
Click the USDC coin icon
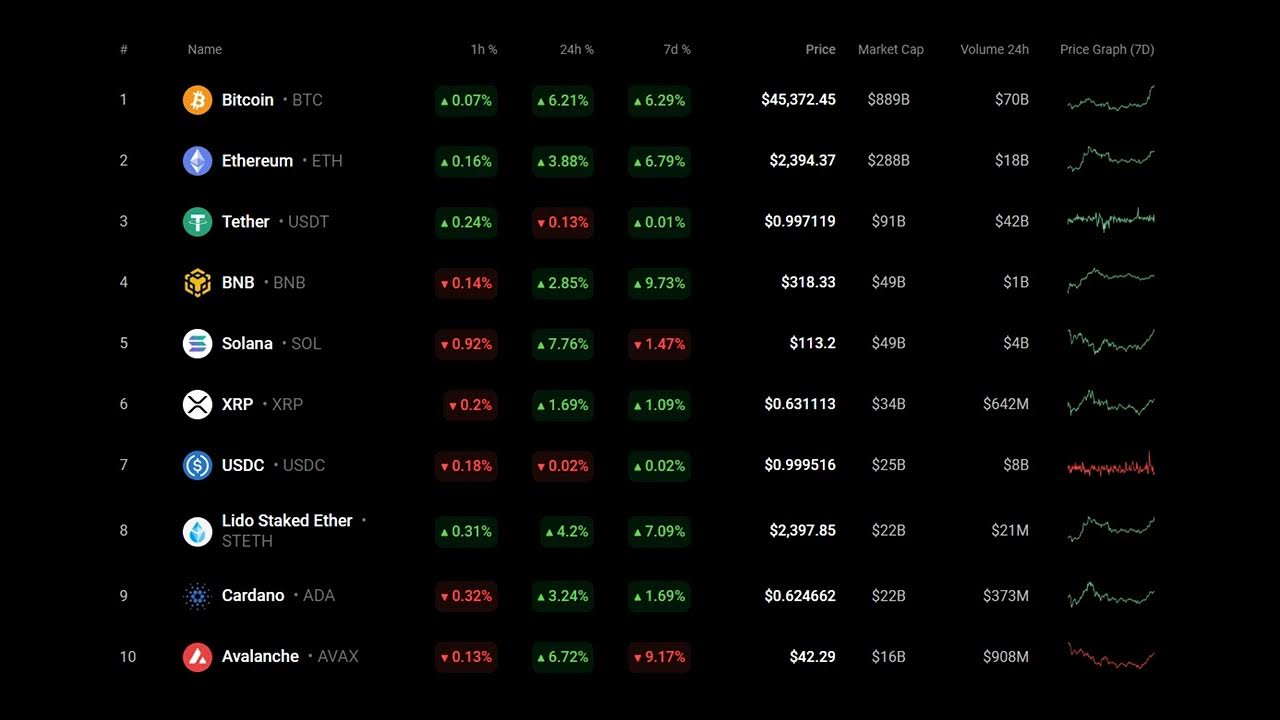pos(197,466)
